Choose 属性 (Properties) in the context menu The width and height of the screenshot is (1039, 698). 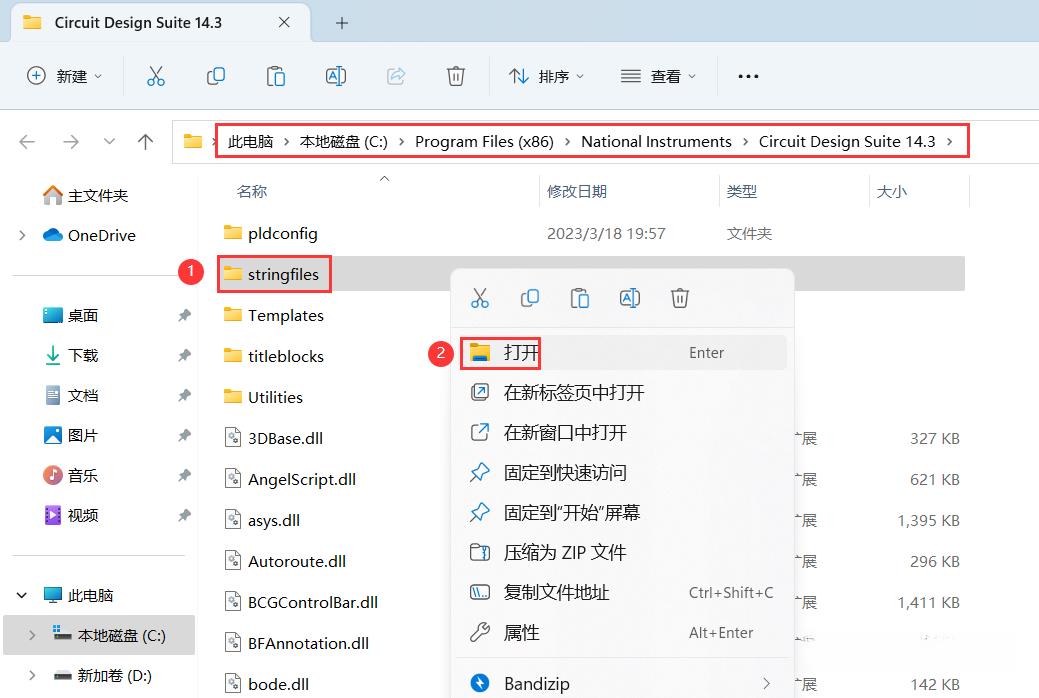[623, 632]
